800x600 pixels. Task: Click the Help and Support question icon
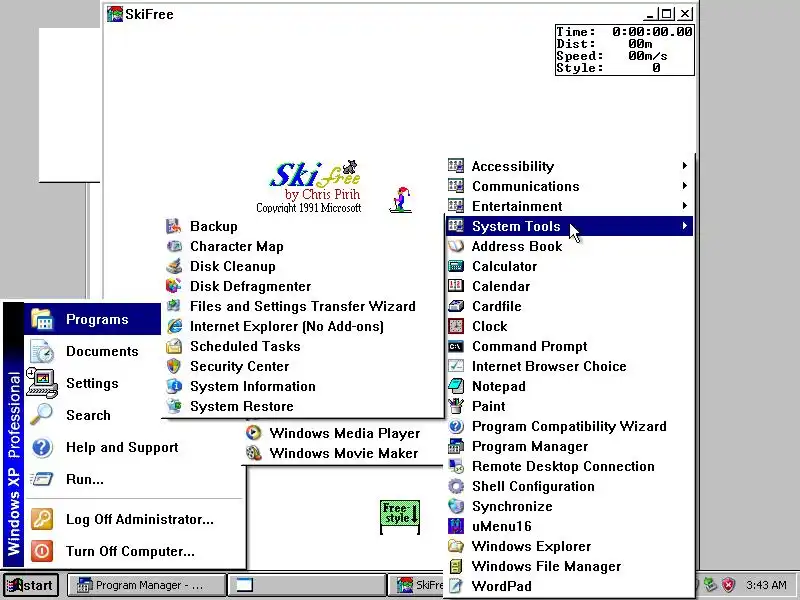[x=42, y=447]
